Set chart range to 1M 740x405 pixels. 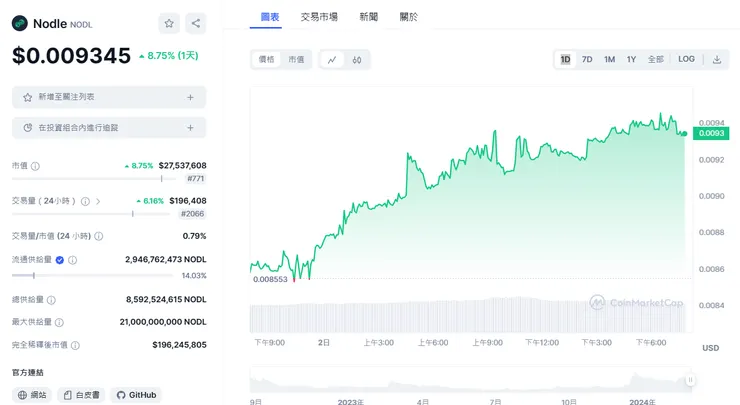point(609,59)
